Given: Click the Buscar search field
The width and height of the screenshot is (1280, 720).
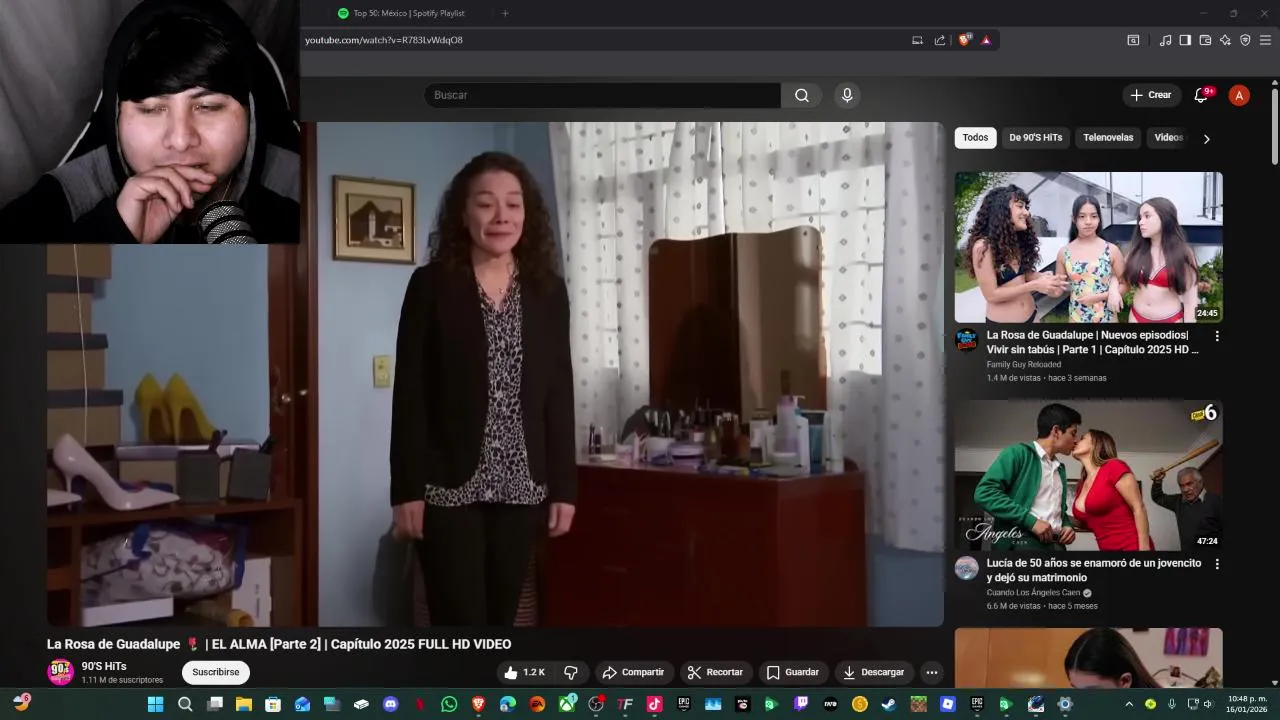Looking at the screenshot, I should coord(602,95).
